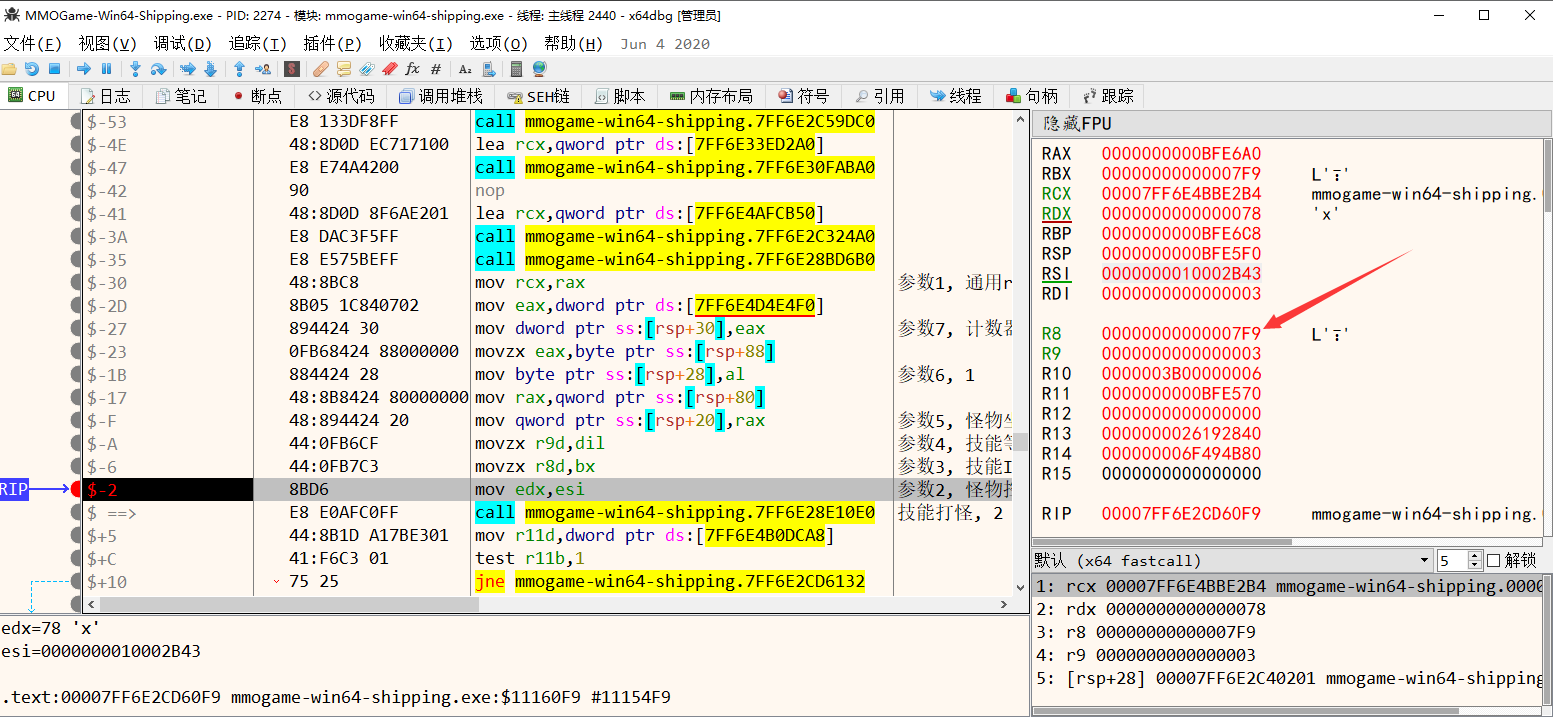Open the labels list toolbar icon
This screenshot has width=1553, height=717.
367,69
